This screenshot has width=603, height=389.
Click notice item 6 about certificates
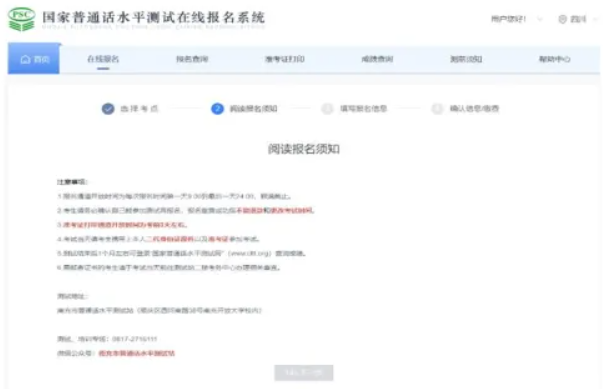coord(169,268)
